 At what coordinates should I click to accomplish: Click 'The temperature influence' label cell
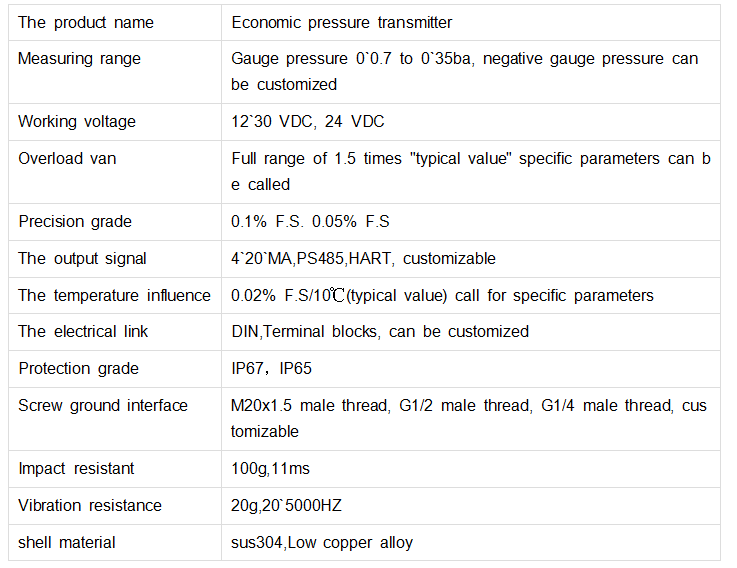[114, 295]
